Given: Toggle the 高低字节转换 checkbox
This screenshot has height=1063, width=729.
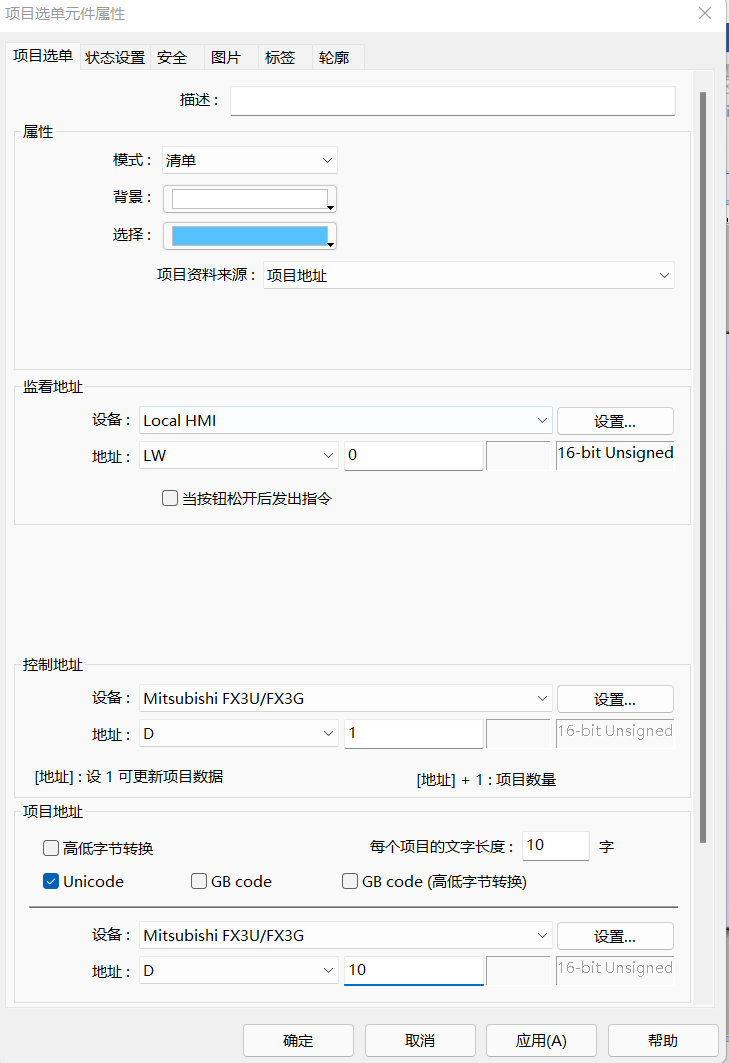Looking at the screenshot, I should click(x=51, y=848).
